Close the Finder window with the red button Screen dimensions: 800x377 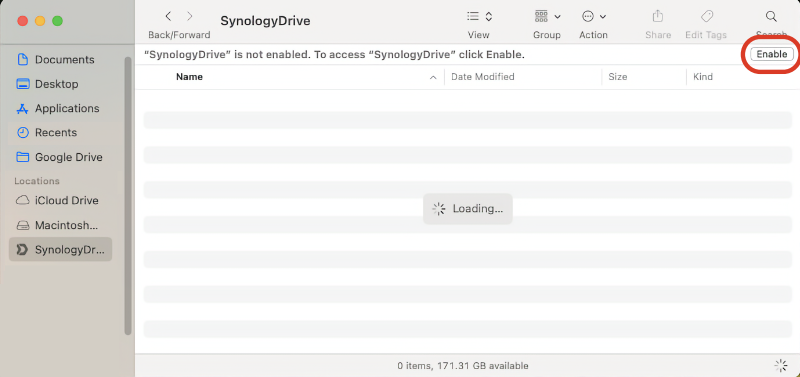(x=22, y=21)
